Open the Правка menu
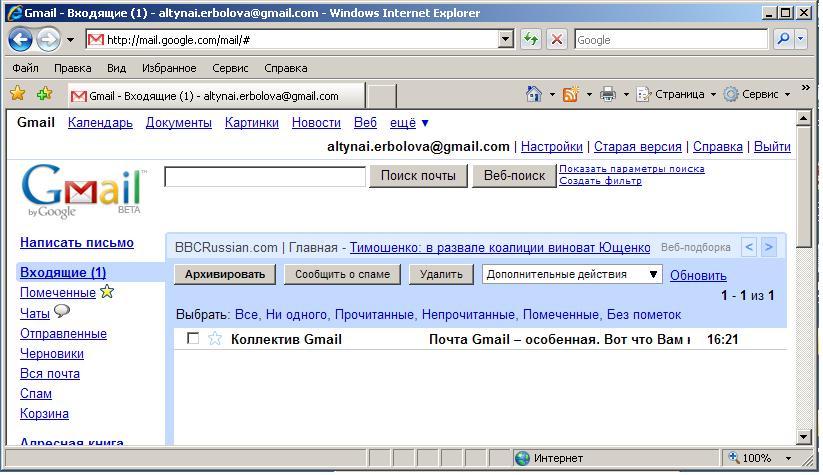Image resolution: width=823 pixels, height=475 pixels. point(72,68)
